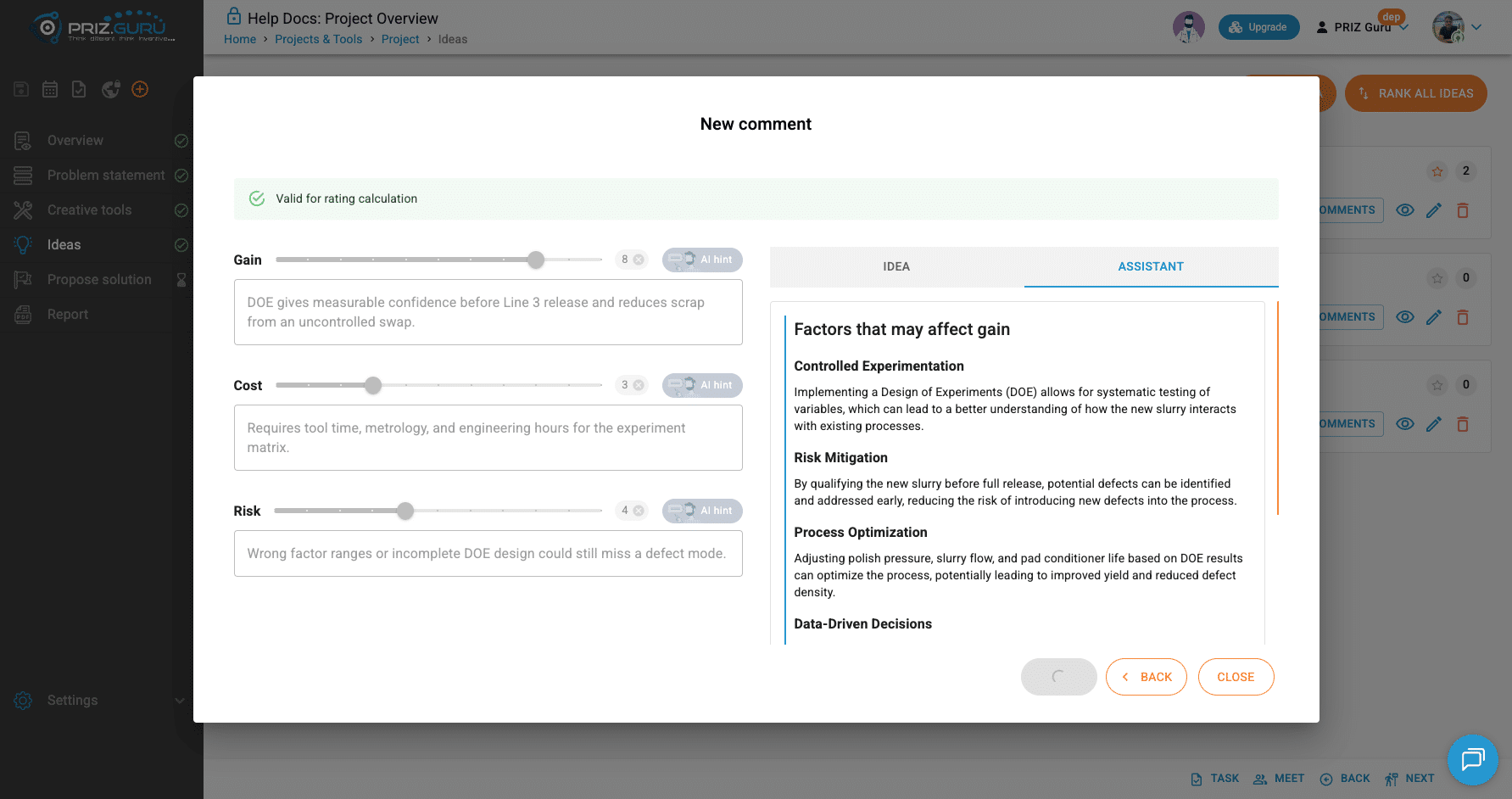The image size is (1512, 799).
Task: Click the edit pencil on second idea card
Action: click(x=1434, y=317)
